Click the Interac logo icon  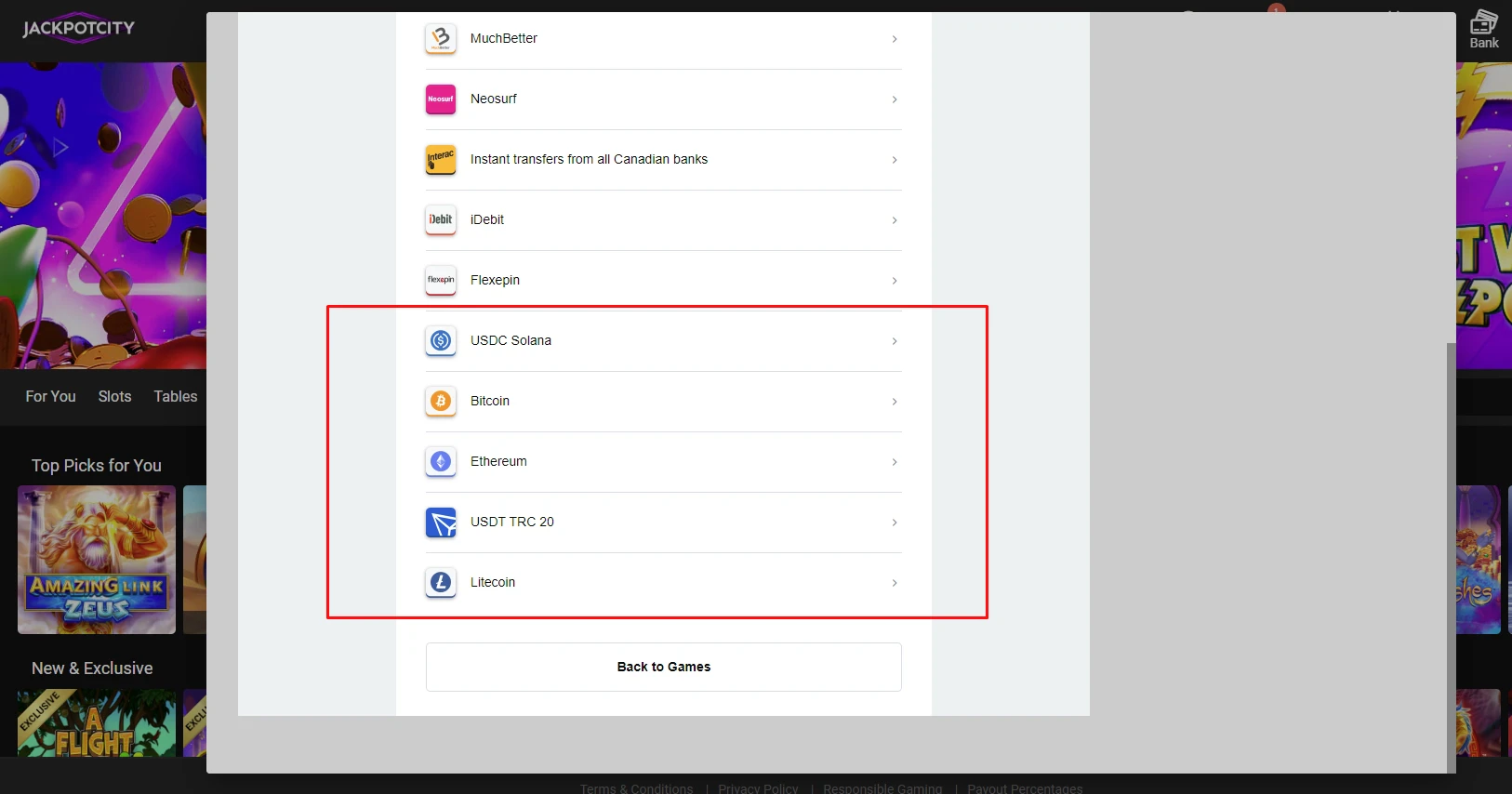[x=441, y=160]
